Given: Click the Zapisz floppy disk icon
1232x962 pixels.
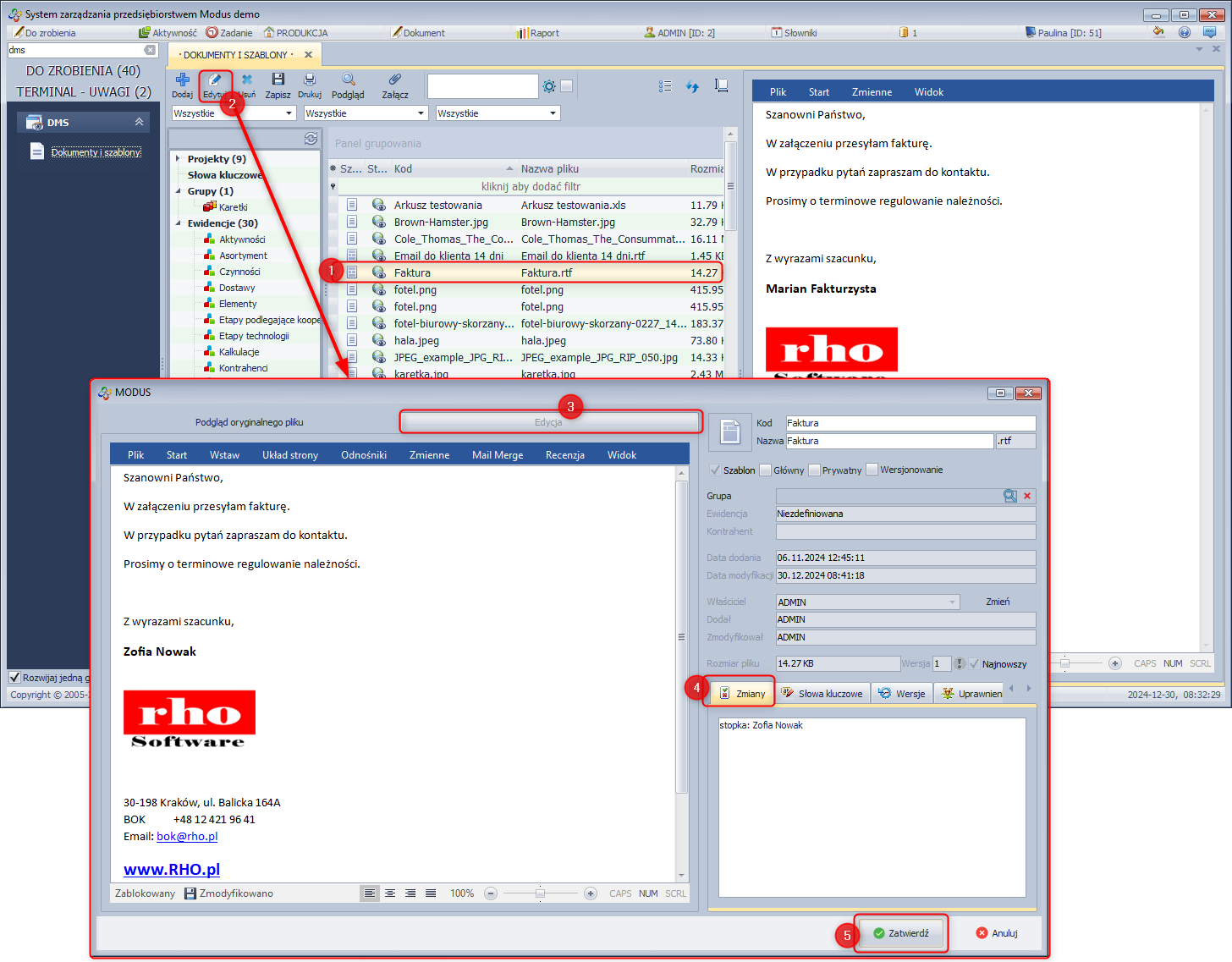Looking at the screenshot, I should pos(278,80).
